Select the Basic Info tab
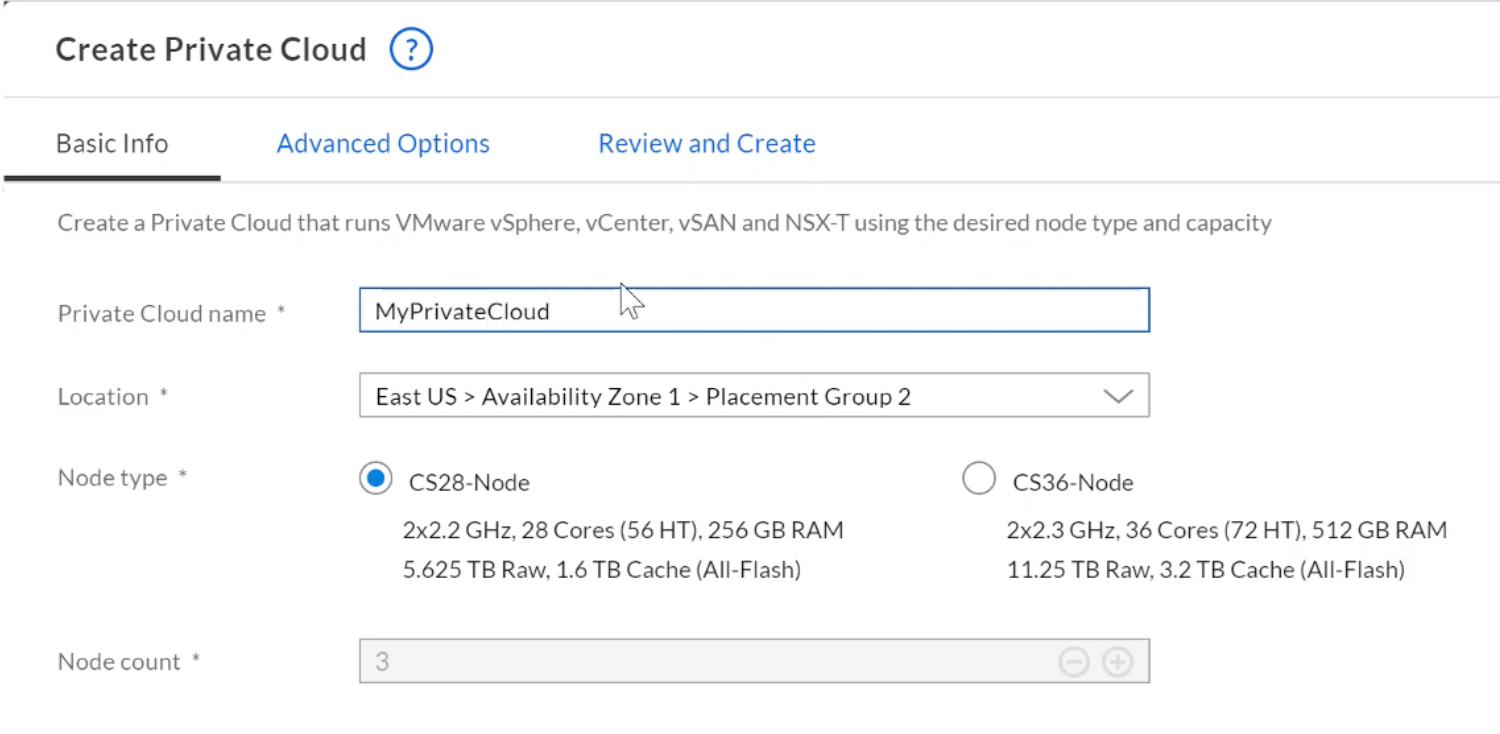 point(112,144)
